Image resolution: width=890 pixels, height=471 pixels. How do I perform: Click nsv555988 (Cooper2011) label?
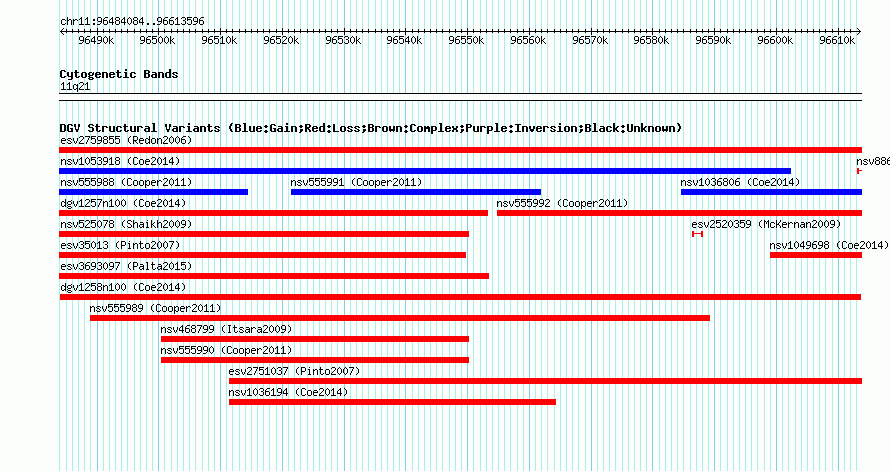tap(126, 182)
